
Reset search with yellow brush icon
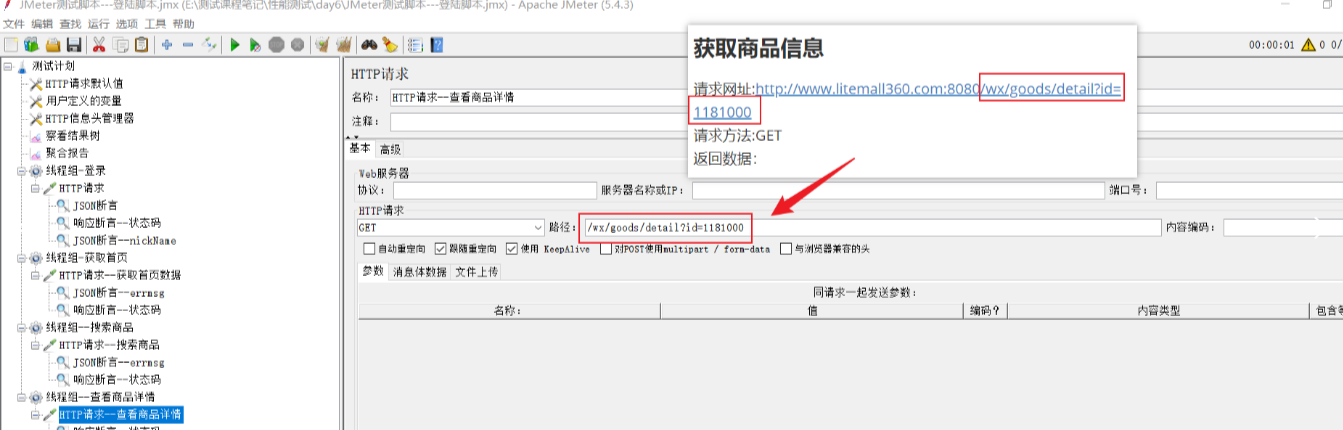(389, 44)
